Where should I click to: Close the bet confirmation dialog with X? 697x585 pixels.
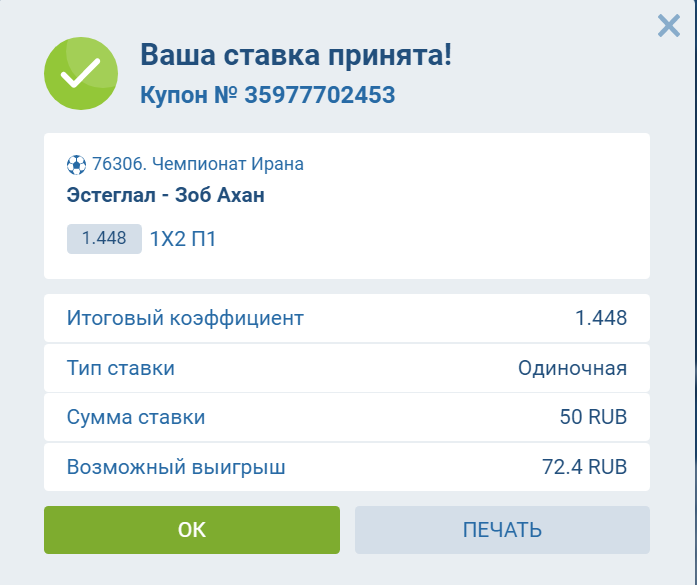click(668, 26)
